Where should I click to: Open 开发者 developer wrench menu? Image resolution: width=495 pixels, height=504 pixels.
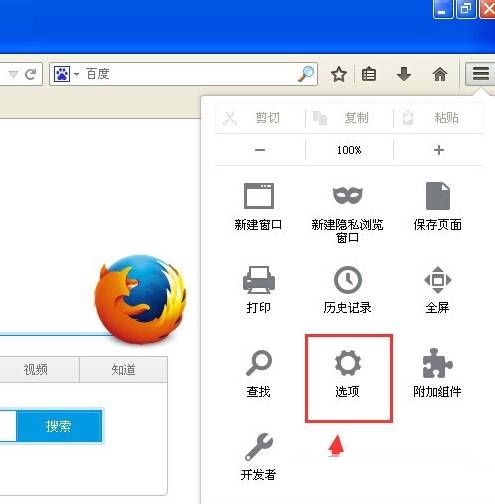[x=259, y=457]
